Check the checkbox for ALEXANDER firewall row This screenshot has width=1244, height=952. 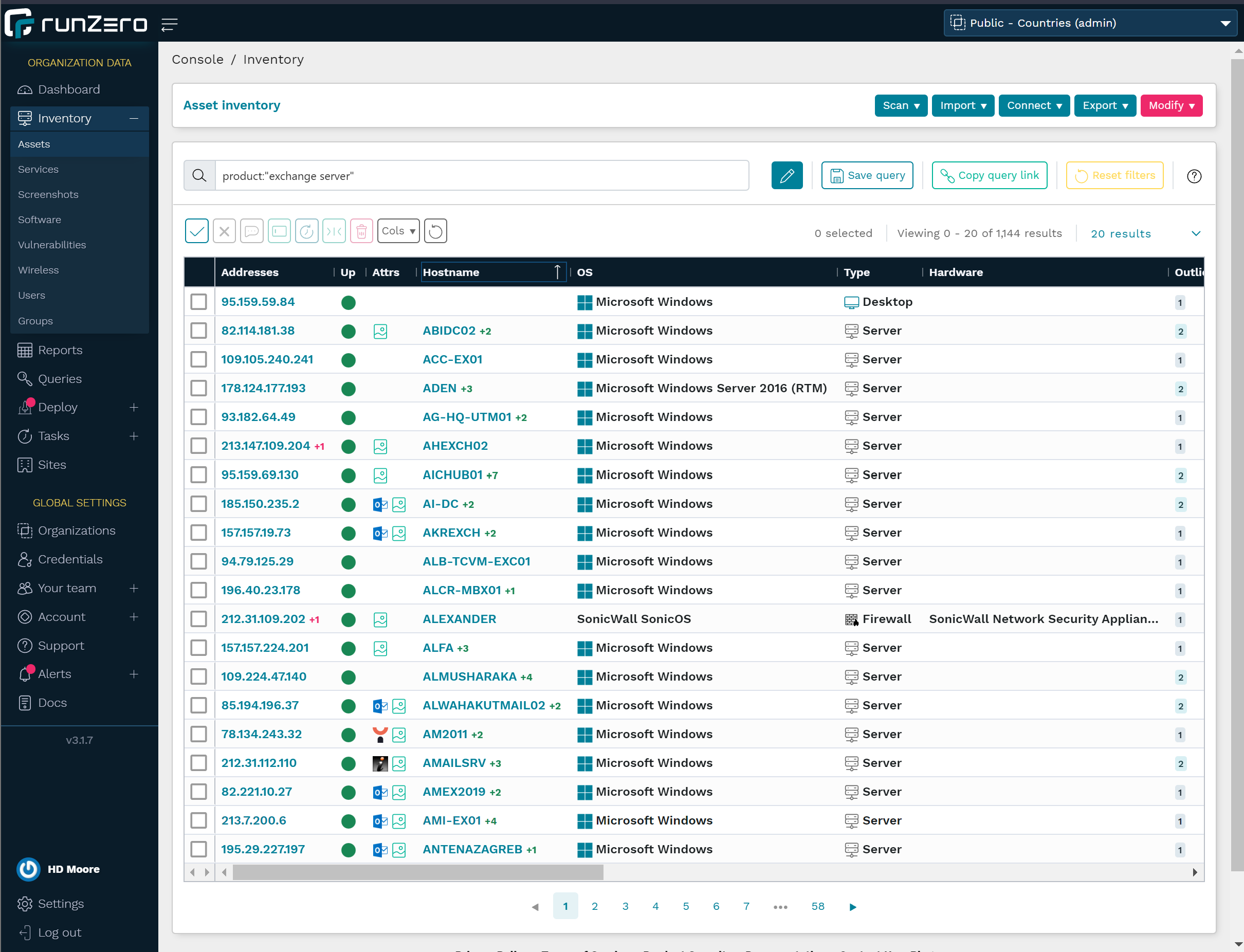pyautogui.click(x=199, y=619)
